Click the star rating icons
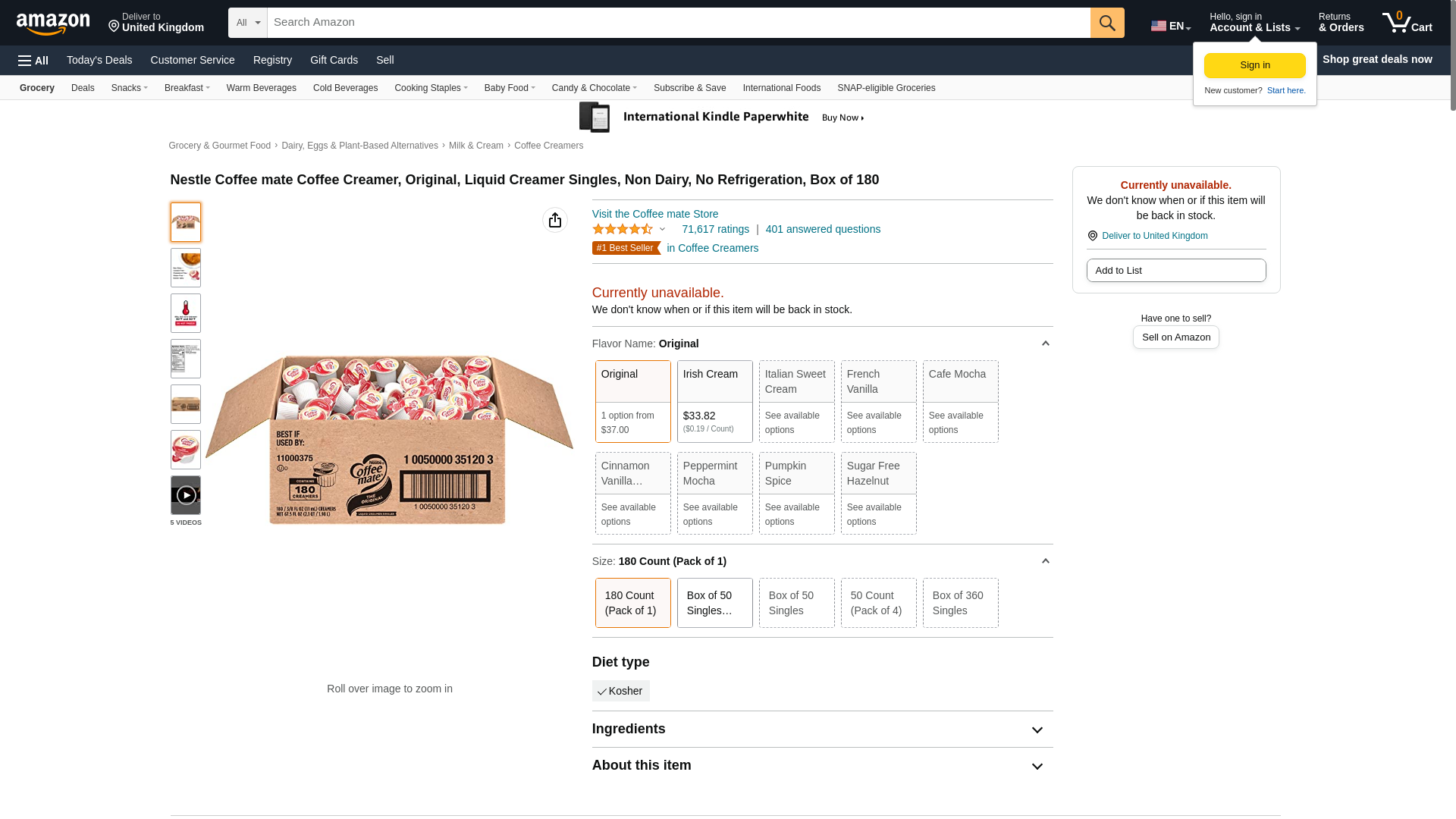 623,229
